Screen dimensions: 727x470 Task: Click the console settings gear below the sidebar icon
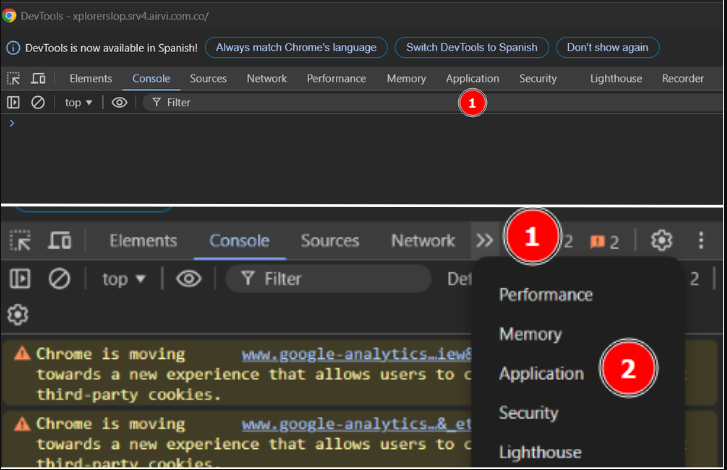click(x=17, y=315)
